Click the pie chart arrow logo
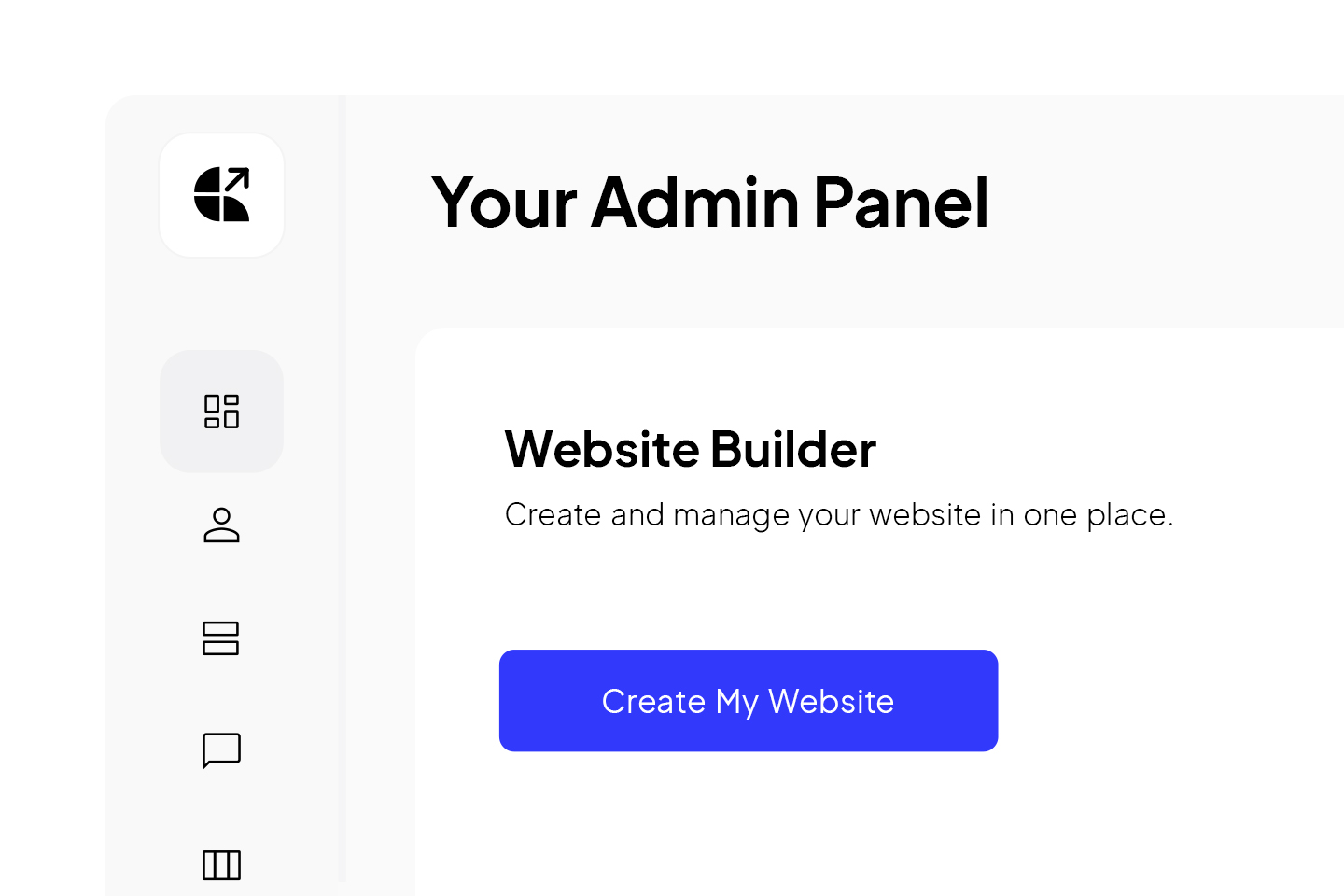Screen dimensions: 1344x896 [222, 195]
